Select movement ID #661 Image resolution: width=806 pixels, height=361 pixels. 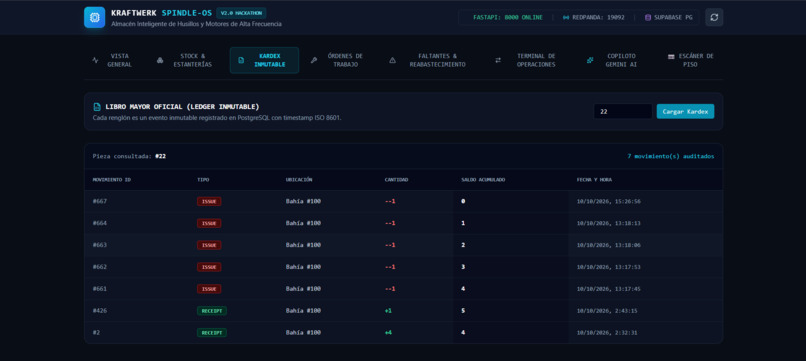pyautogui.click(x=100, y=289)
